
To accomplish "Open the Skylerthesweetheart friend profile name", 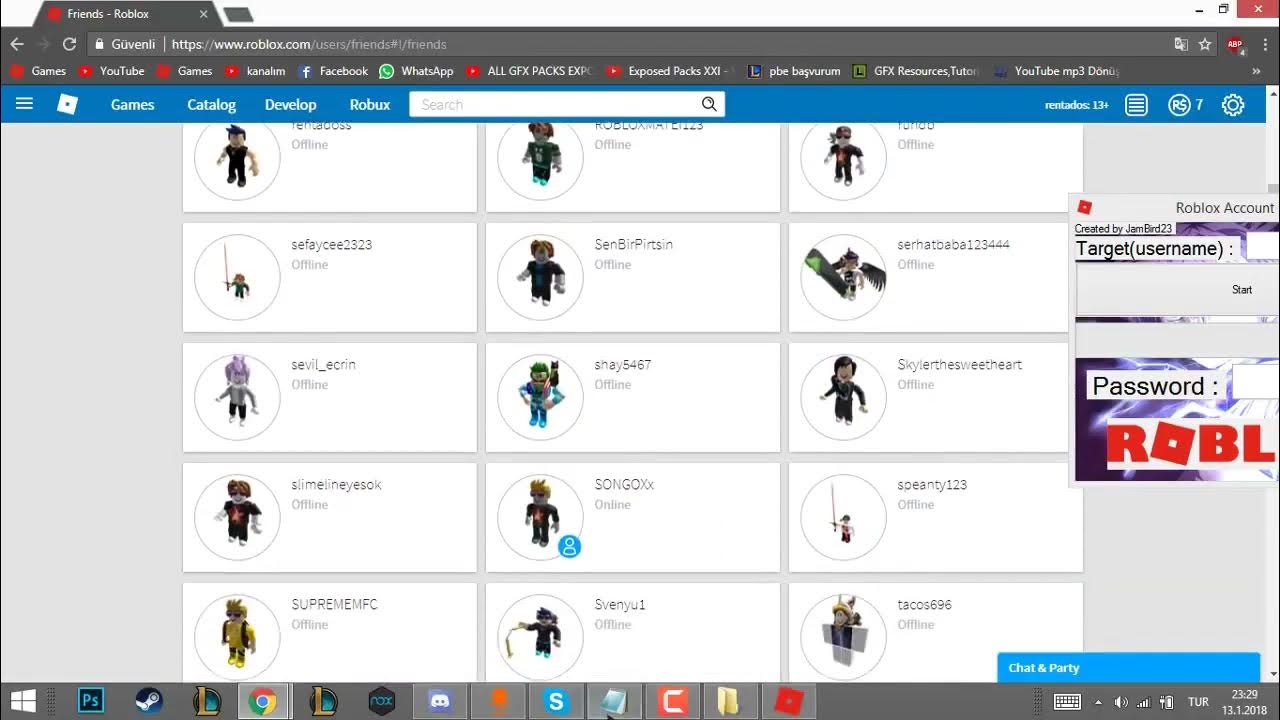I will click(x=959, y=365).
